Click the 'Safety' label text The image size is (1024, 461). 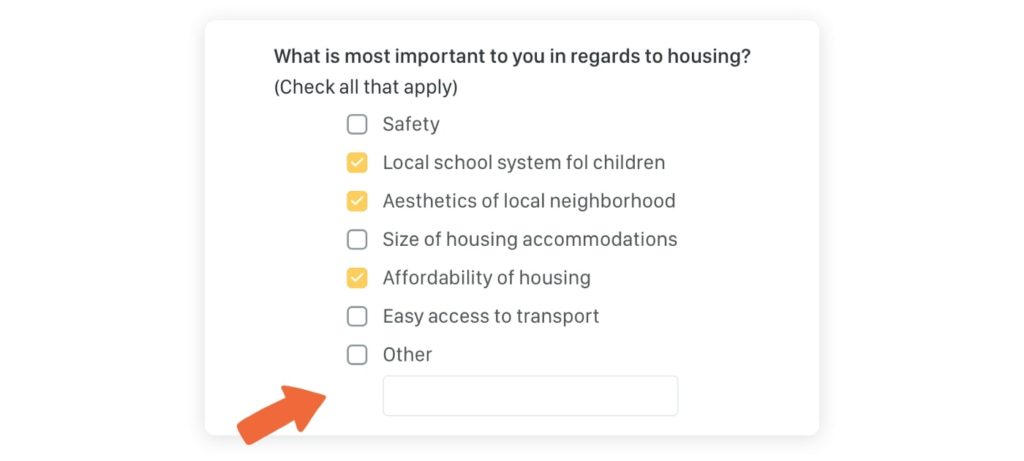[411, 124]
